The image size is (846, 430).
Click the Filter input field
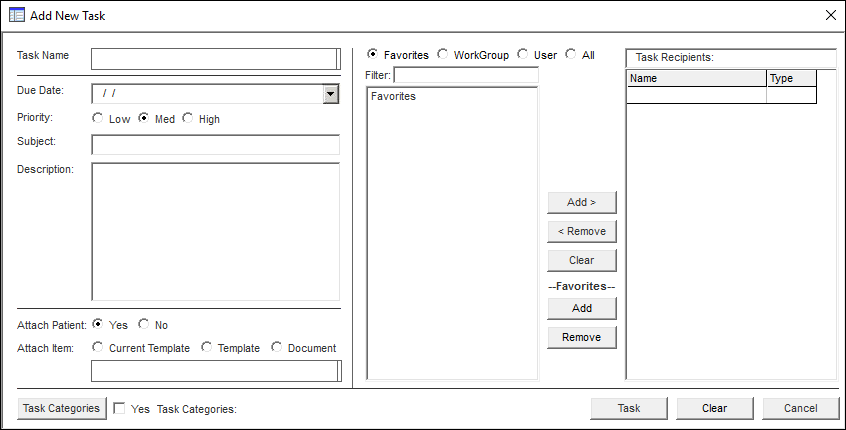(466, 74)
